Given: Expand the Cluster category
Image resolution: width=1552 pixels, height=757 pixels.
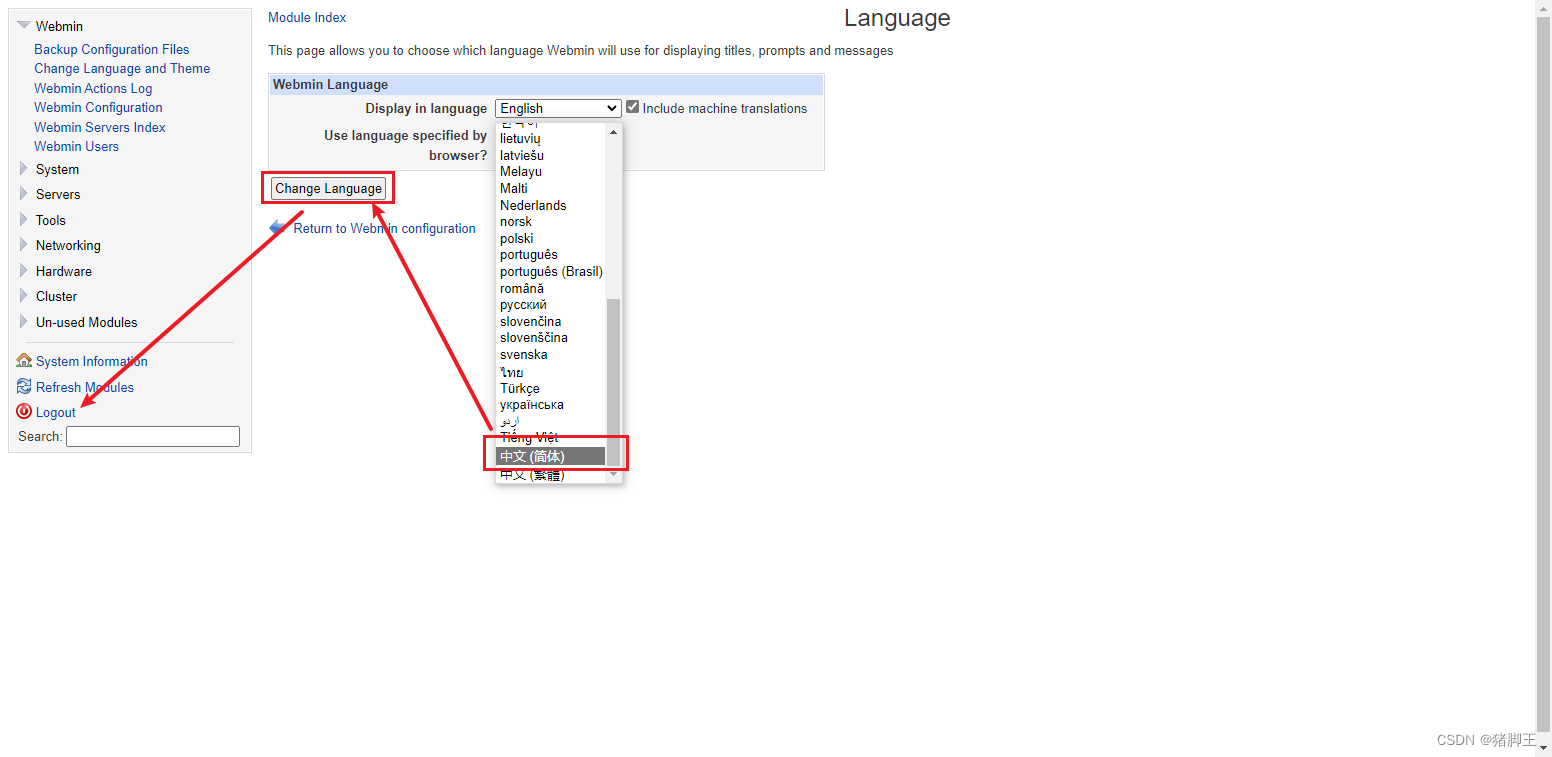Looking at the screenshot, I should tap(24, 296).
